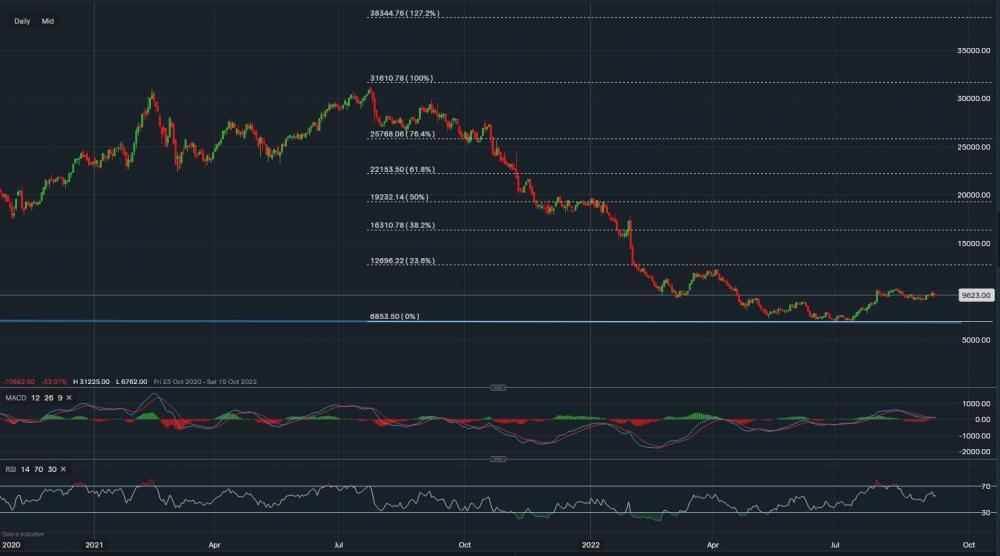
Task: Open the Daily timeframe dropdown
Action: point(22,21)
